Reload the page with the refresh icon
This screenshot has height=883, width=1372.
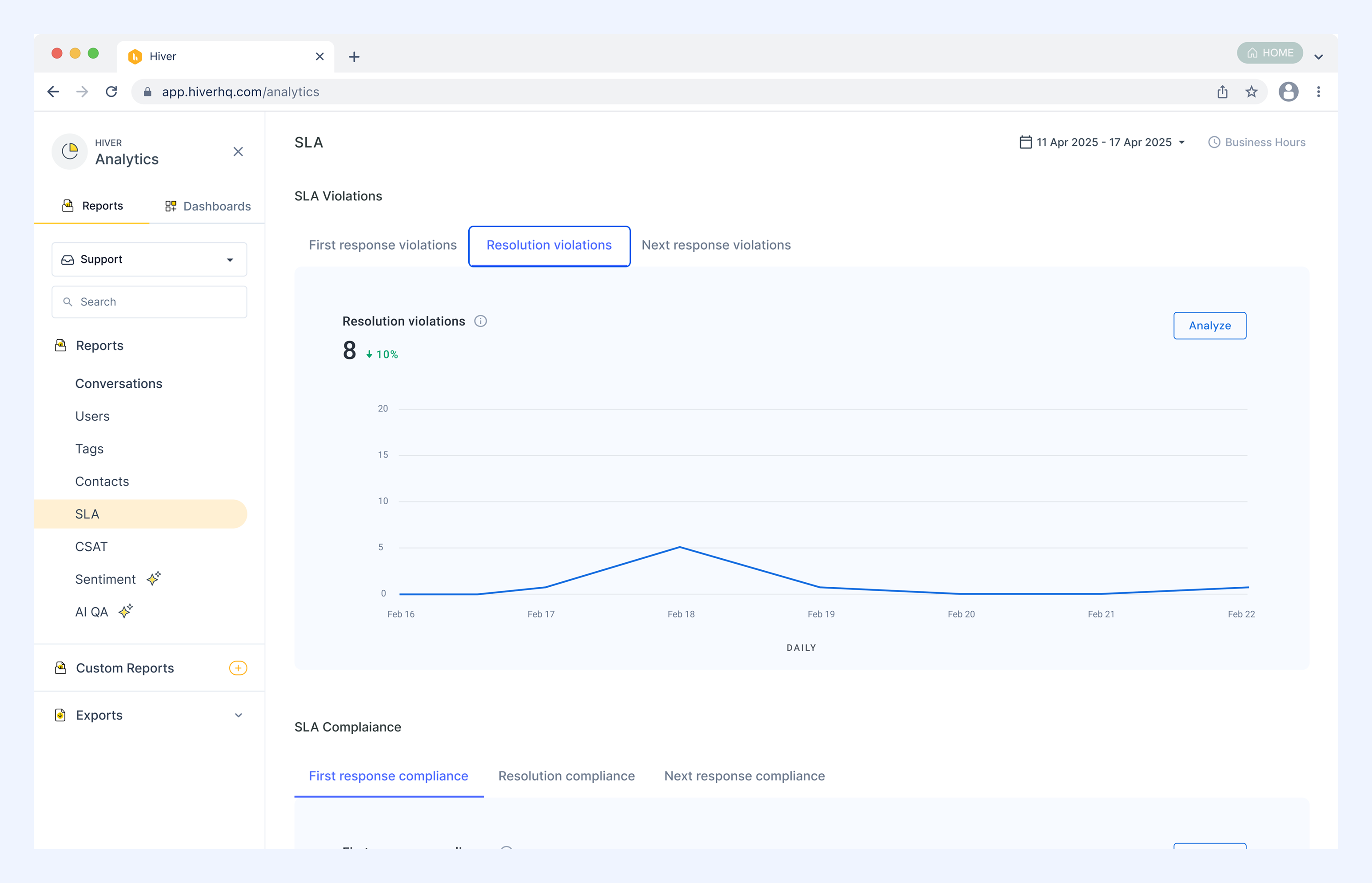click(111, 92)
